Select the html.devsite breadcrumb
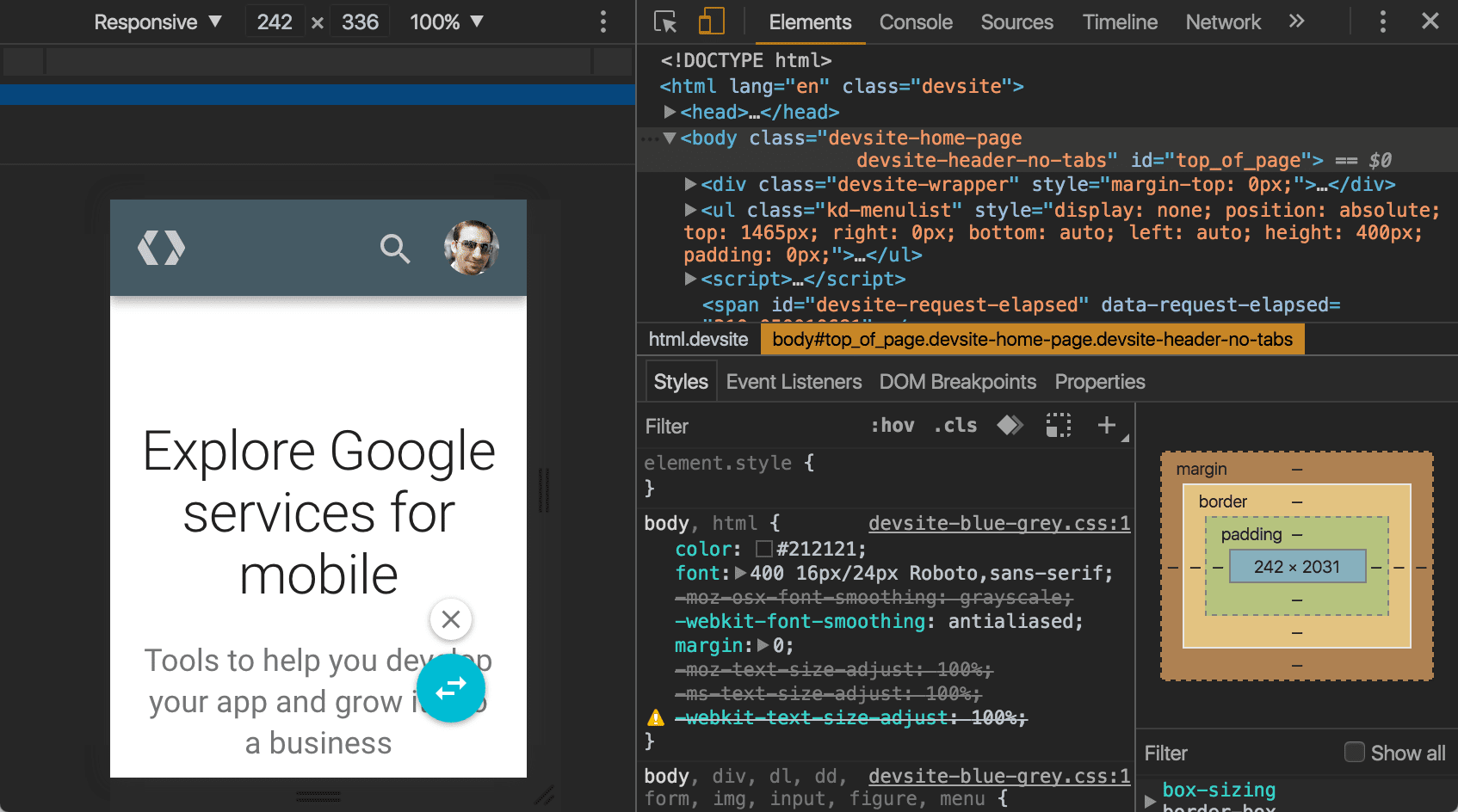This screenshot has width=1458, height=812. coord(698,339)
